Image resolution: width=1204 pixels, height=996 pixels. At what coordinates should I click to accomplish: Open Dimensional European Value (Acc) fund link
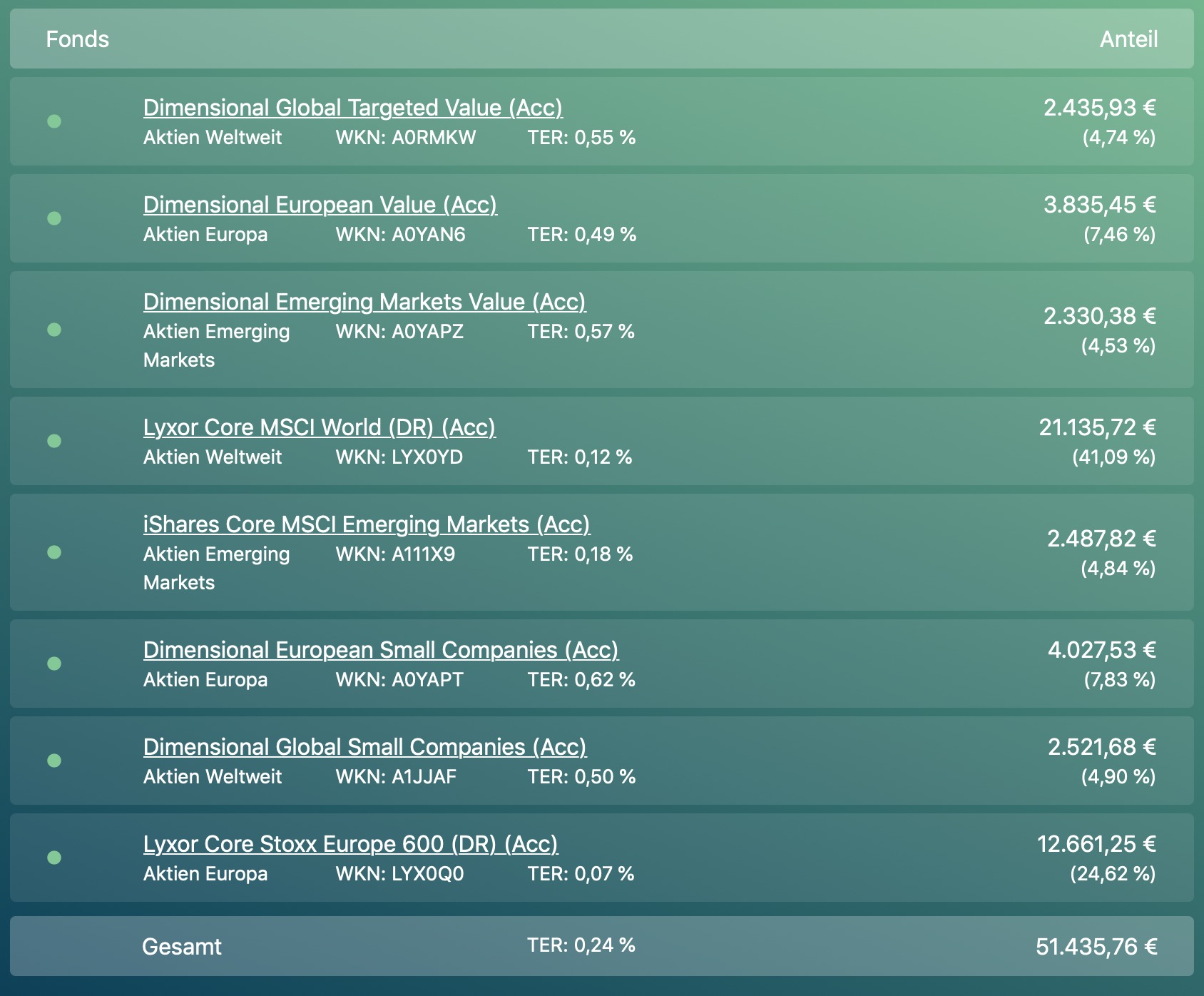320,205
